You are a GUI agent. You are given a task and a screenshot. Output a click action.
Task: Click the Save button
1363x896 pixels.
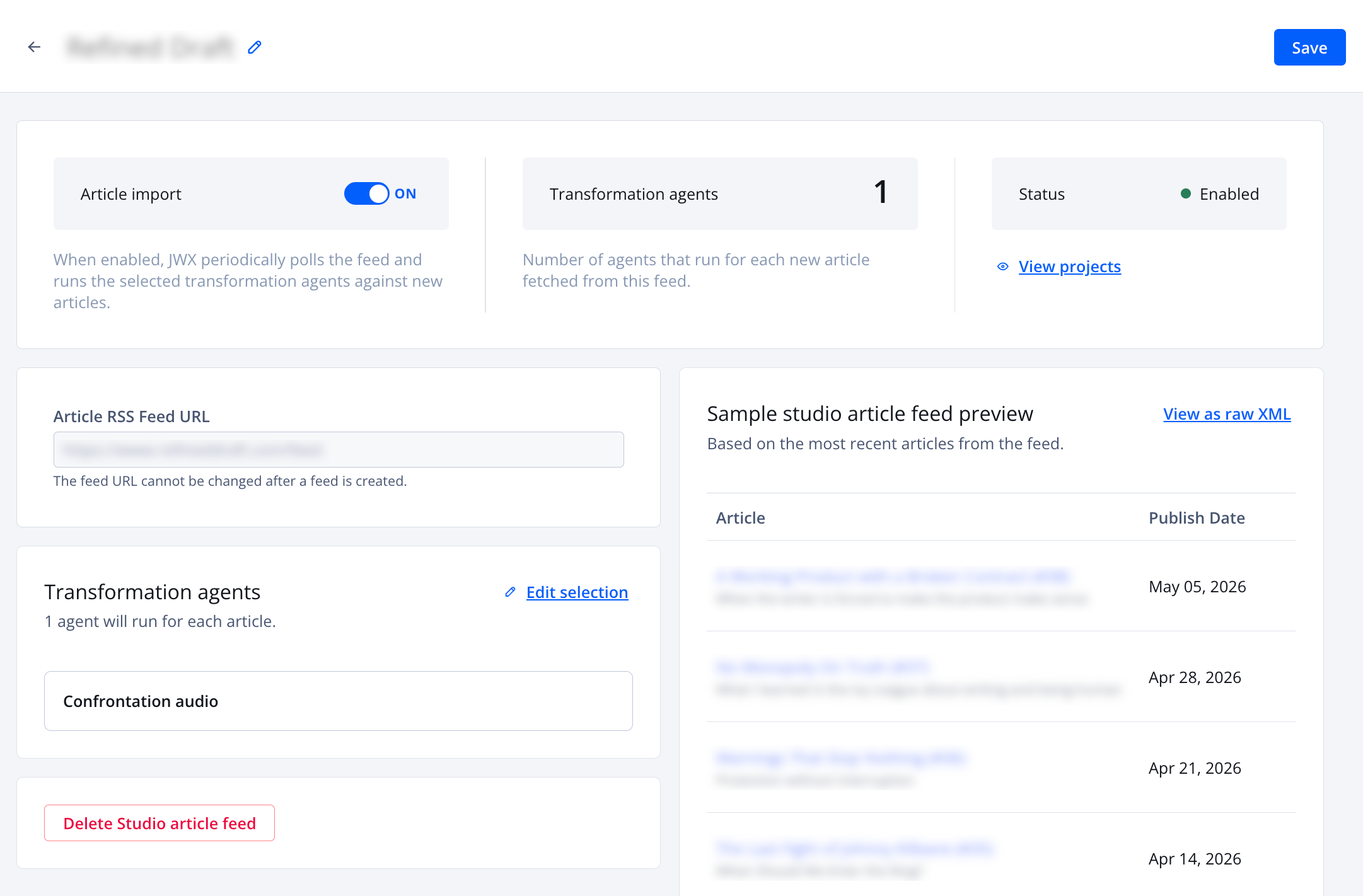pos(1309,47)
